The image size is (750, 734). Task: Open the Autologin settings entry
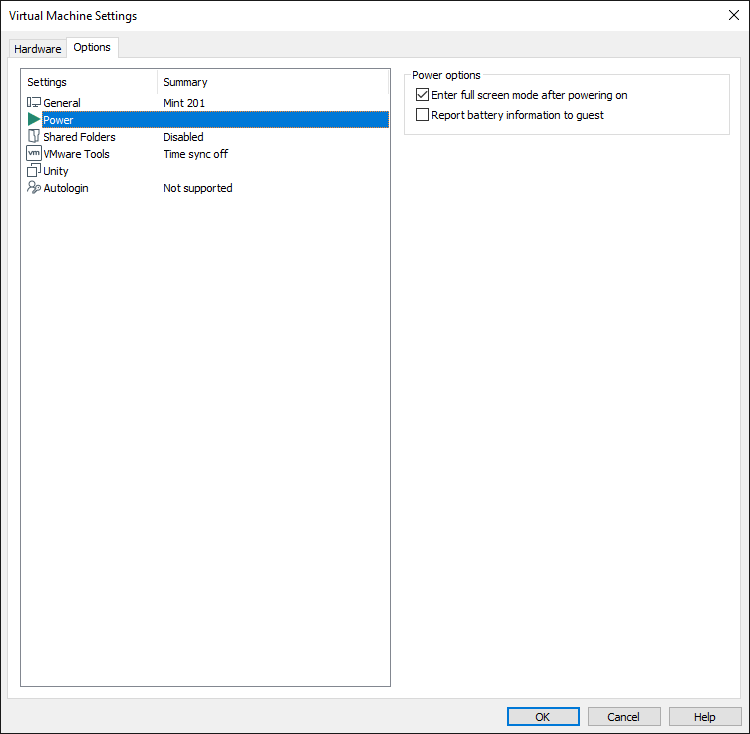pyautogui.click(x=207, y=188)
